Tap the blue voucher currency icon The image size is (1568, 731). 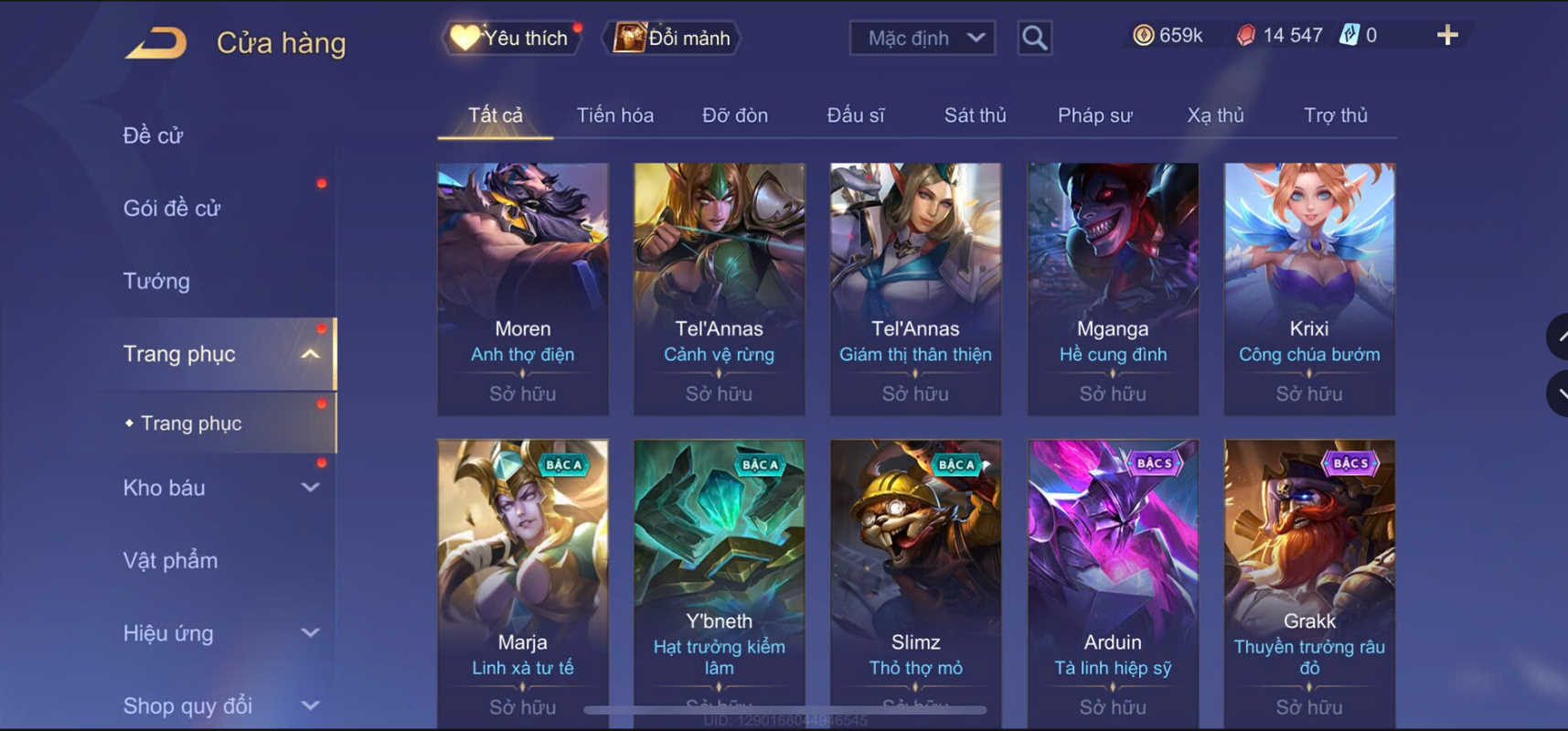1349,36
